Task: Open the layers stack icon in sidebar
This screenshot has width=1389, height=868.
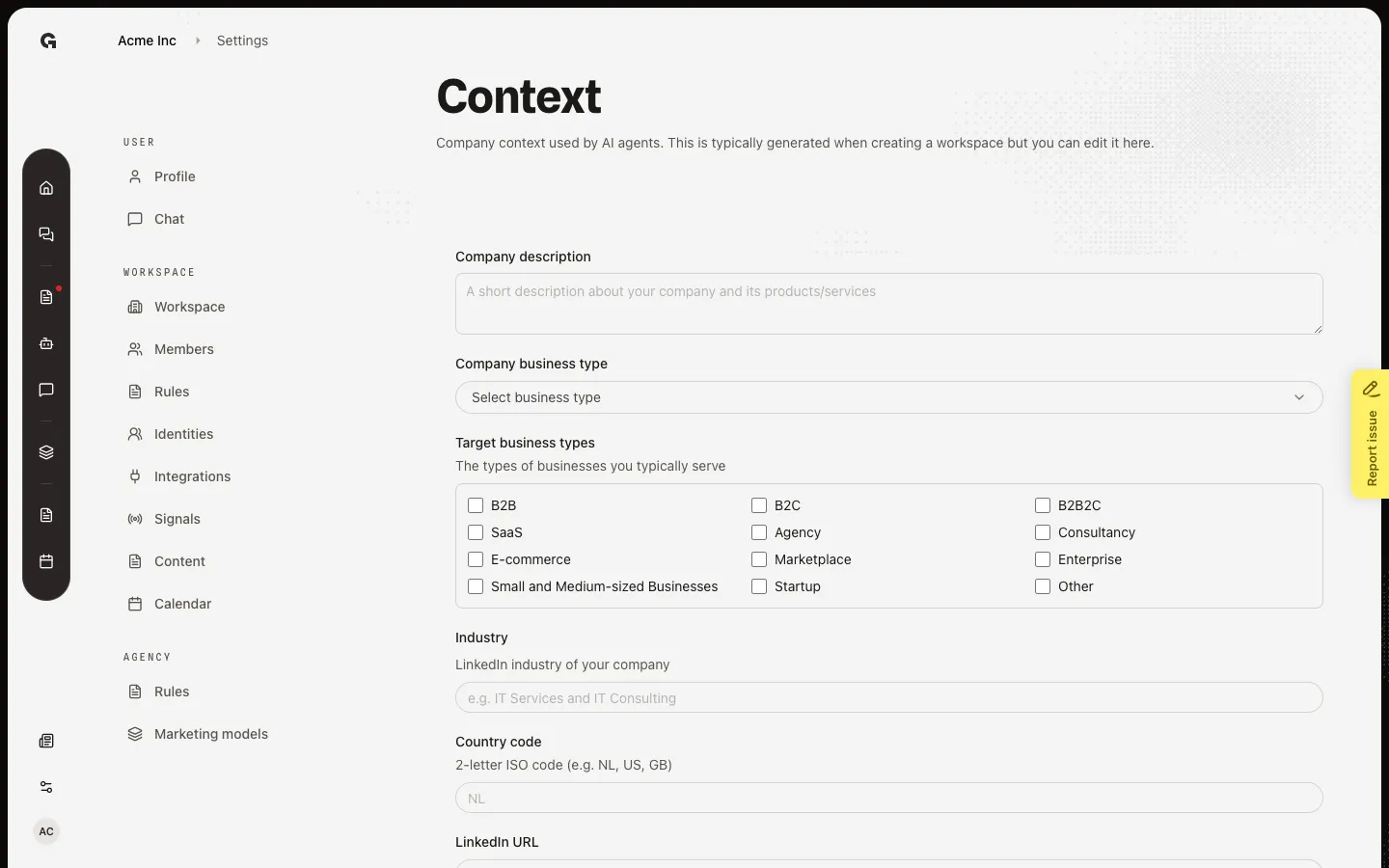Action: [x=46, y=452]
